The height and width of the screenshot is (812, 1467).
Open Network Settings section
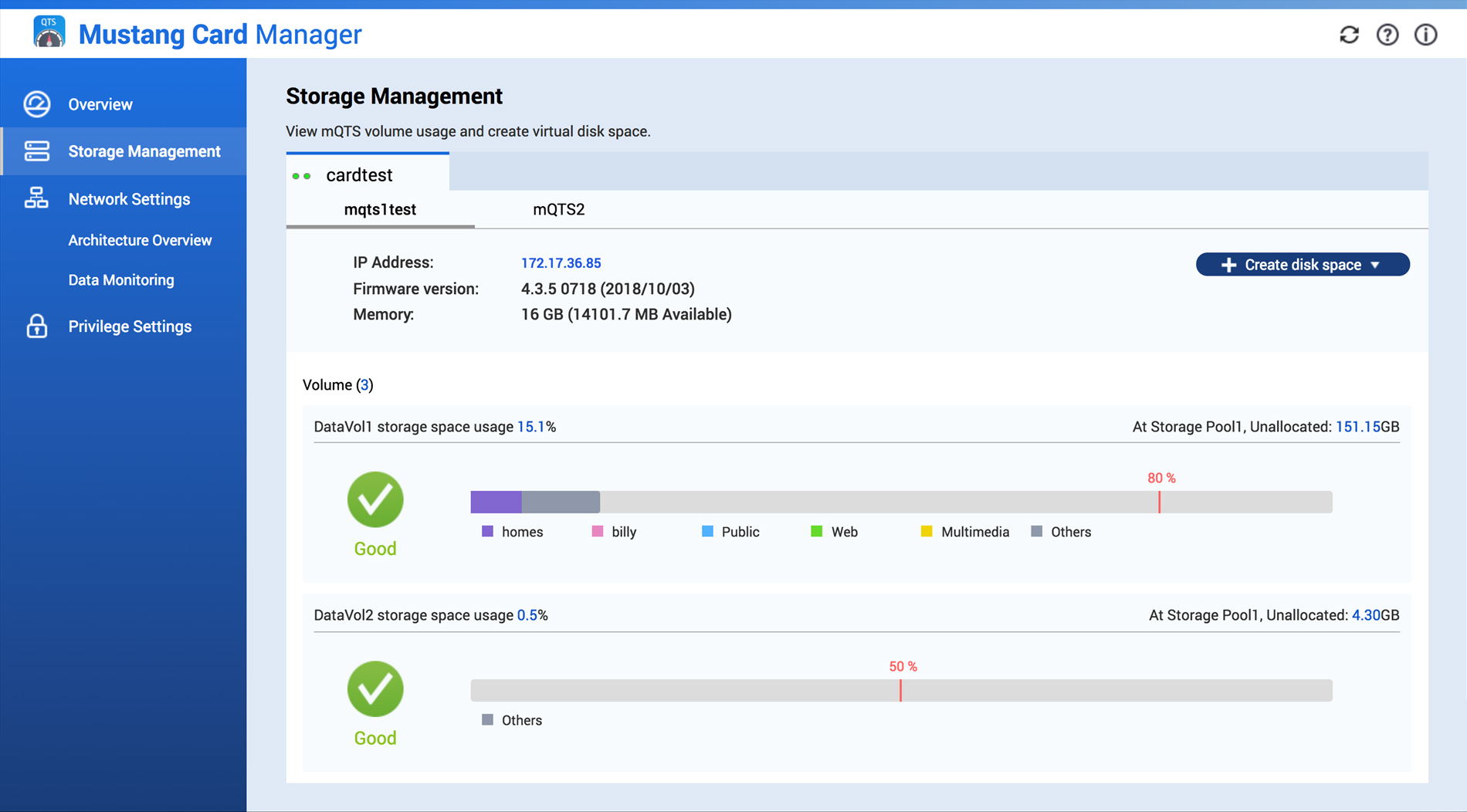(x=124, y=199)
